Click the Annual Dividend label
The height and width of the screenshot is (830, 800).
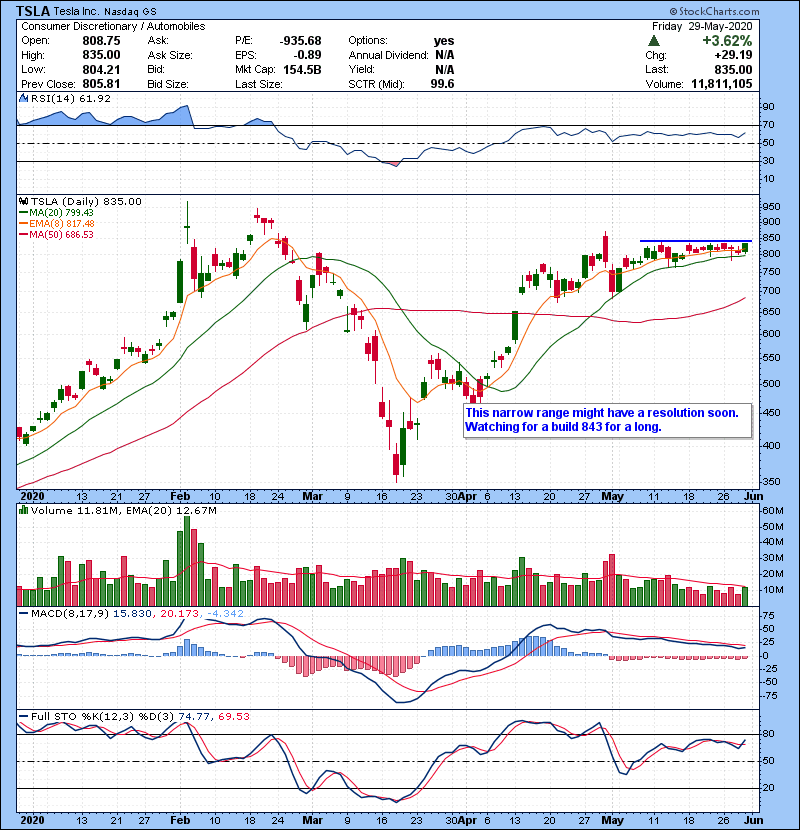[389, 55]
